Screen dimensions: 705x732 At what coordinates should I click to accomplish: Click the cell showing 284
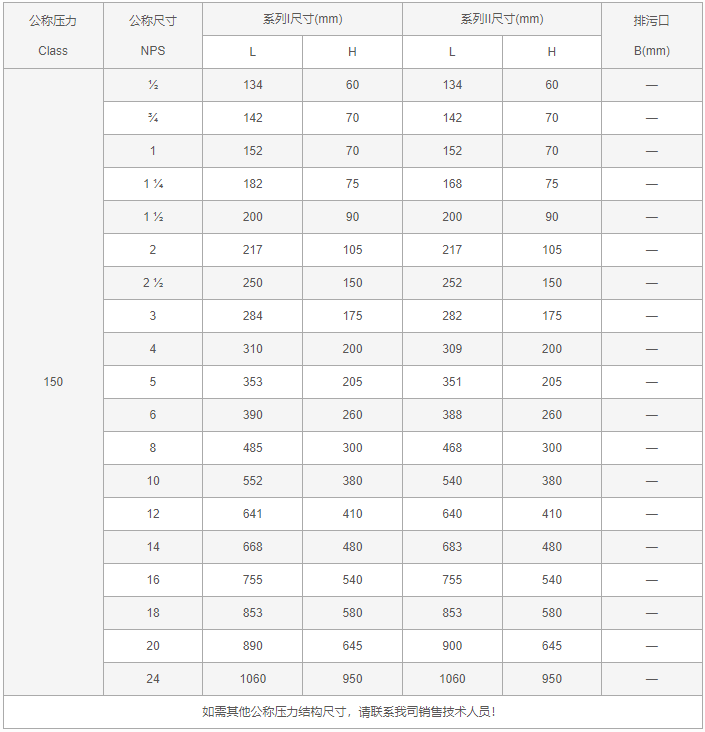253,316
